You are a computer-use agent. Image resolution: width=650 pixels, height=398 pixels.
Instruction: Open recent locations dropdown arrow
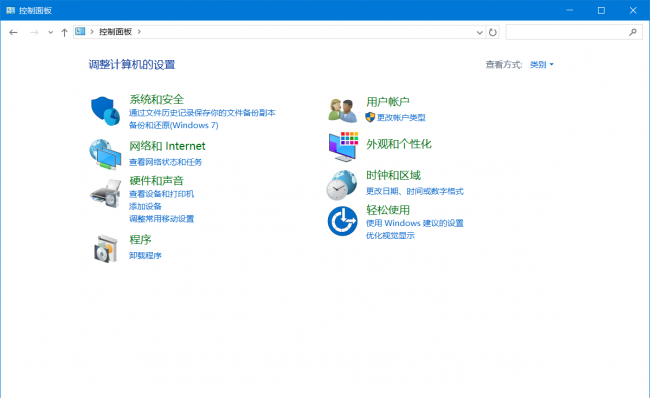pyautogui.click(x=50, y=32)
